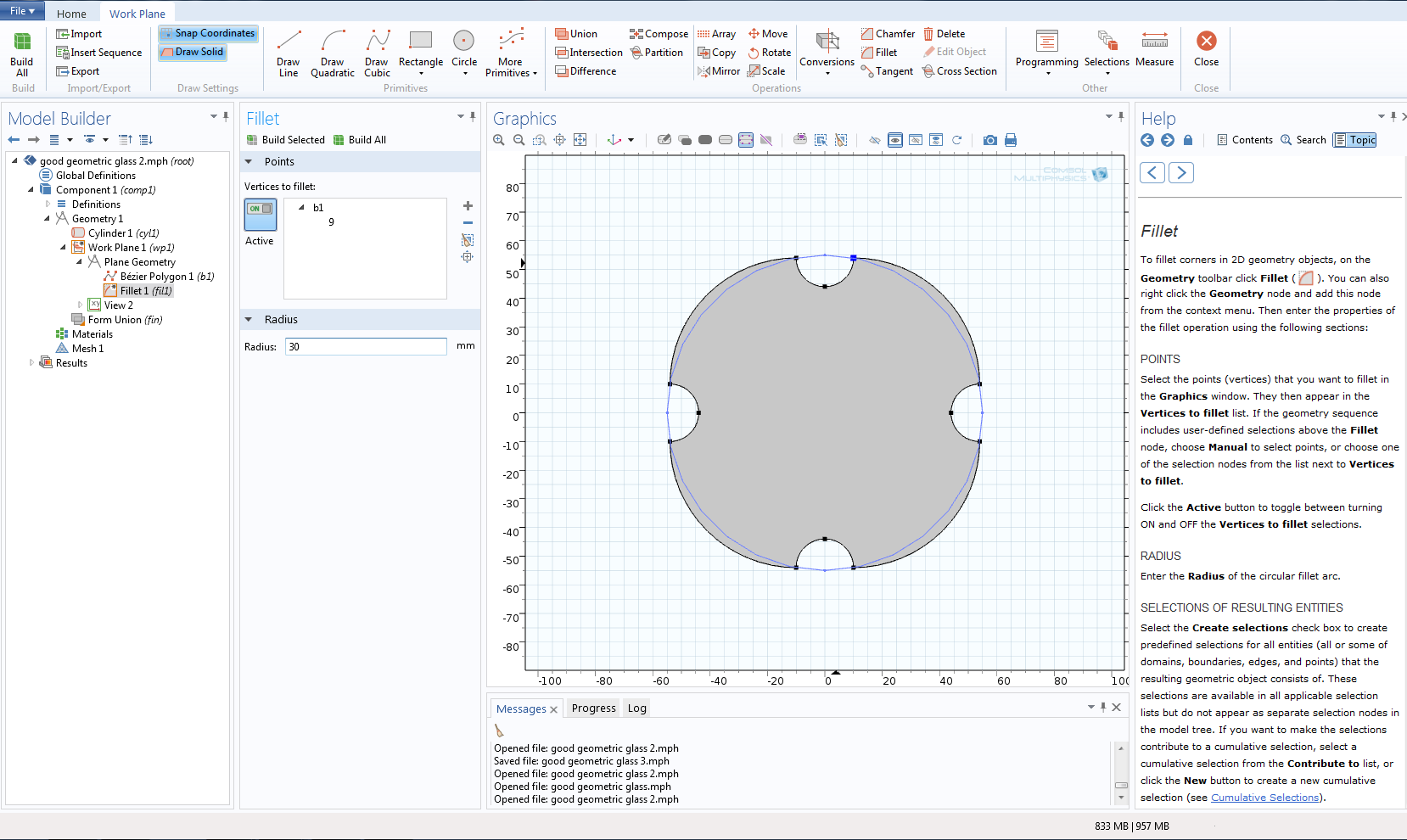Collapse the Radius section

pyautogui.click(x=249, y=320)
